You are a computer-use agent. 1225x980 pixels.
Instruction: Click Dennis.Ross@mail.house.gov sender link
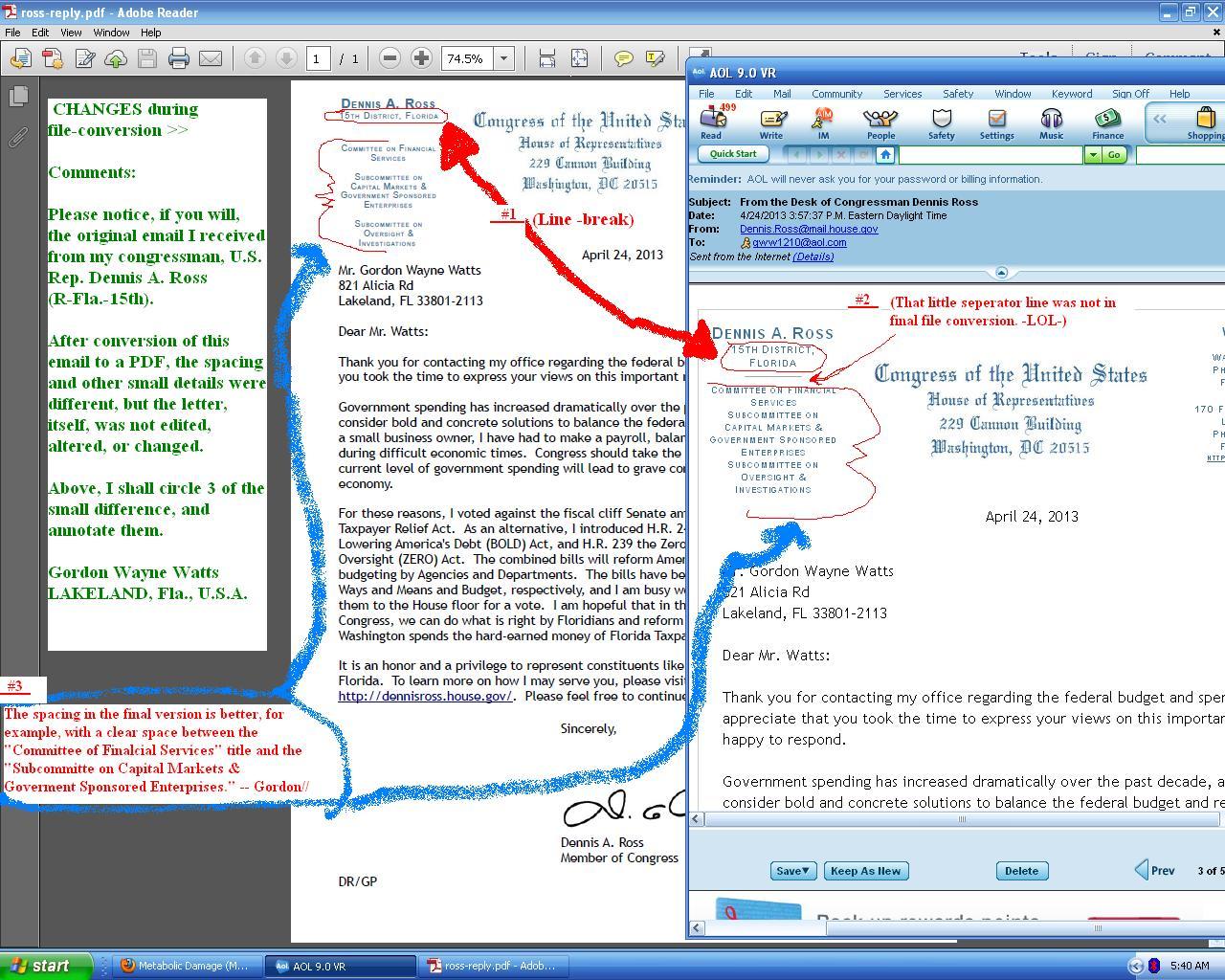[x=809, y=229]
